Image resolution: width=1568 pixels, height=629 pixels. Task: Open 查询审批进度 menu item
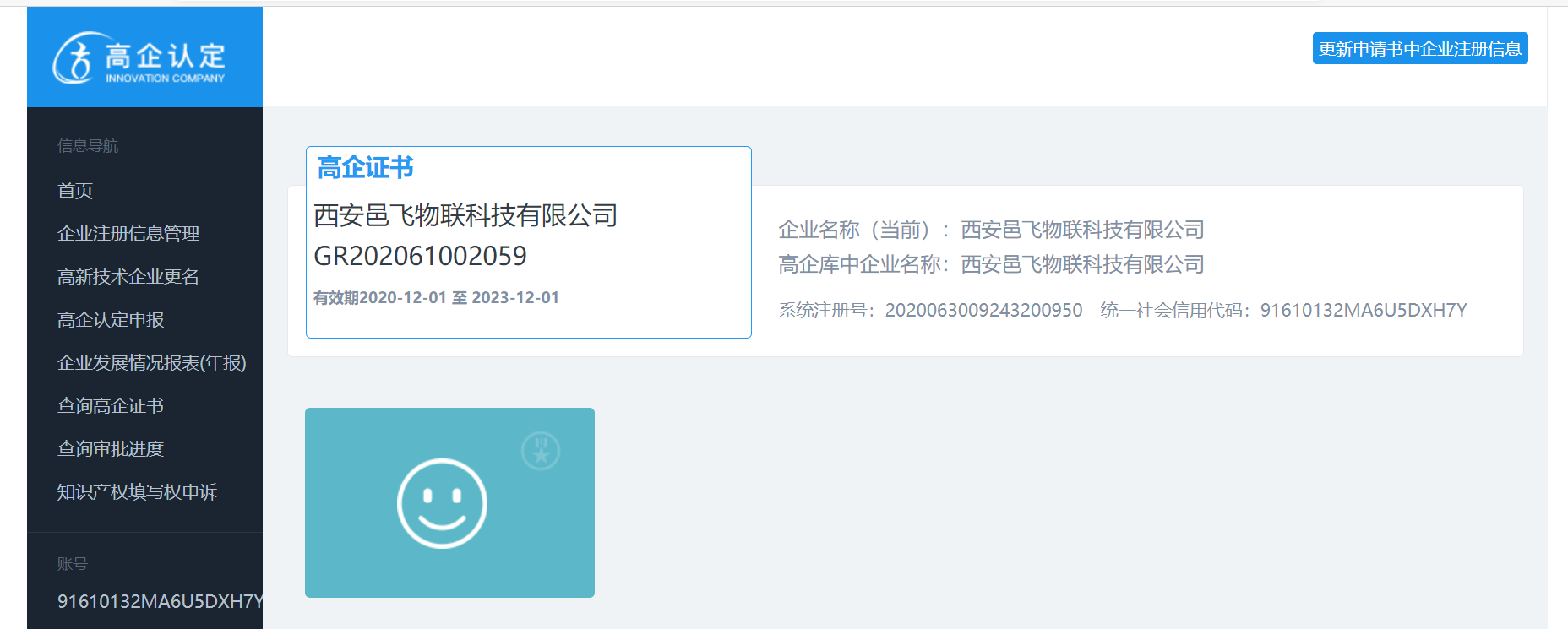point(111,449)
